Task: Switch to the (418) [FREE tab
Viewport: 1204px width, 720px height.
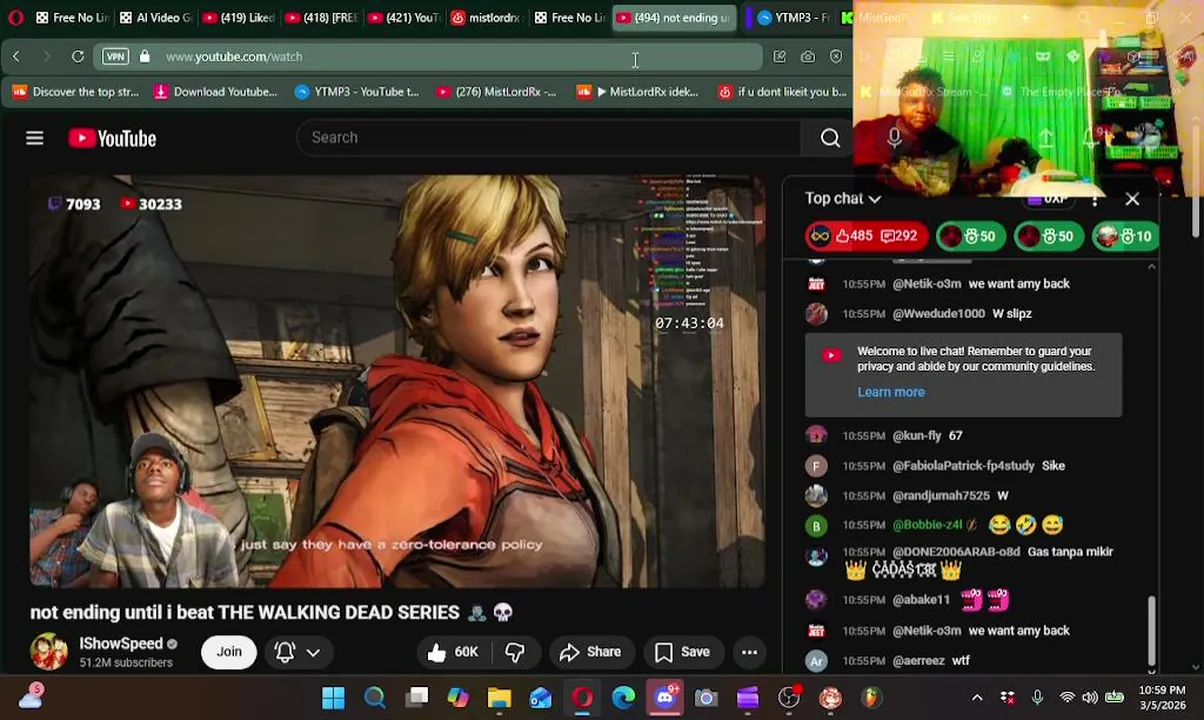Action: tap(320, 17)
